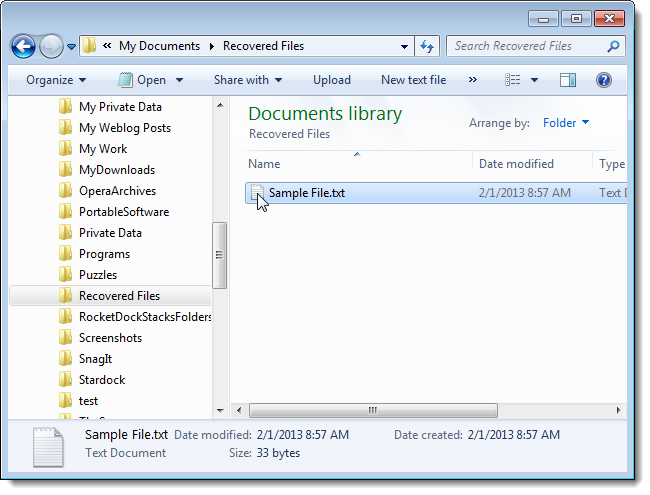Select the PortableSoftware folder
The width and height of the screenshot is (650, 495).
pyautogui.click(x=124, y=212)
